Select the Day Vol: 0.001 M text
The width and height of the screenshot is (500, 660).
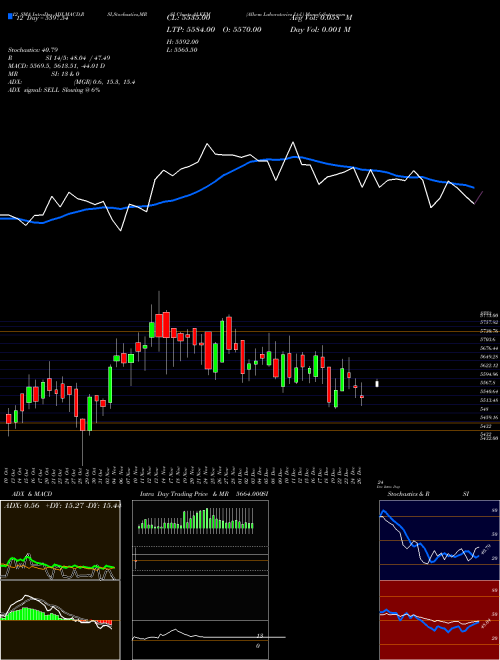[320, 29]
